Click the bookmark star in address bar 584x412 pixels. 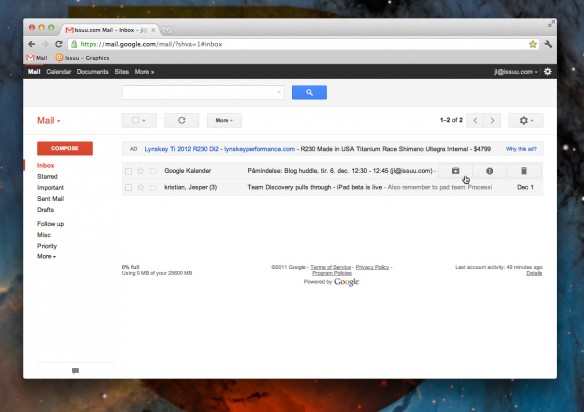point(533,44)
